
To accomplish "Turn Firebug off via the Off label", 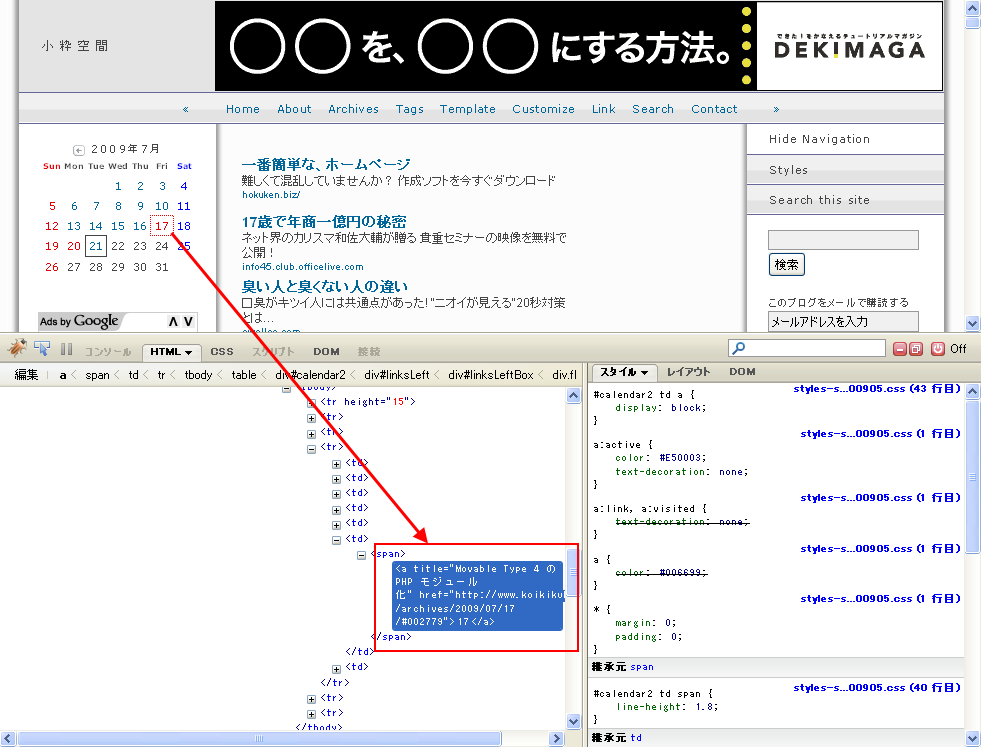I will click(958, 349).
